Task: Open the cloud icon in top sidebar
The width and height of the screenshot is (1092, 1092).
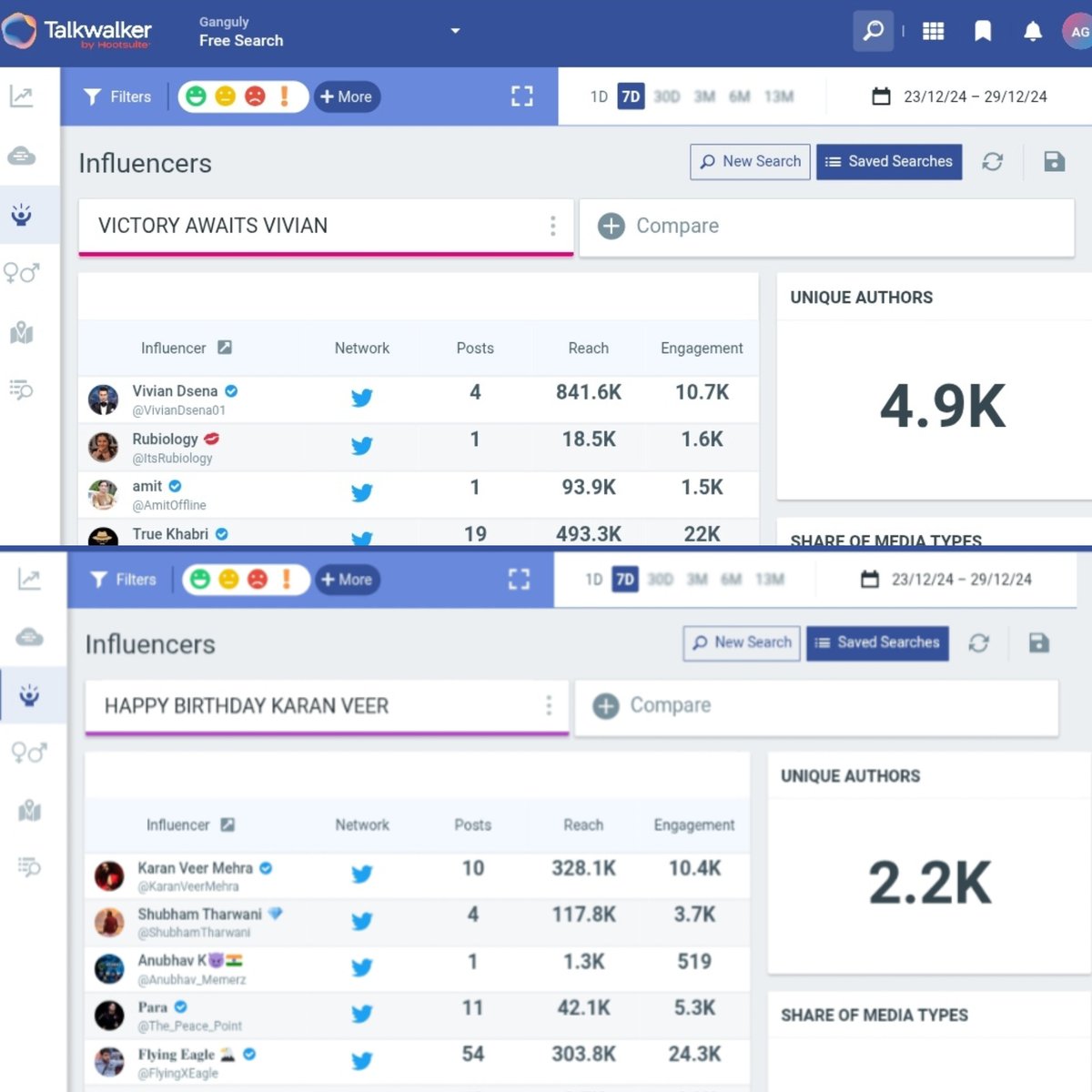Action: pyautogui.click(x=22, y=156)
